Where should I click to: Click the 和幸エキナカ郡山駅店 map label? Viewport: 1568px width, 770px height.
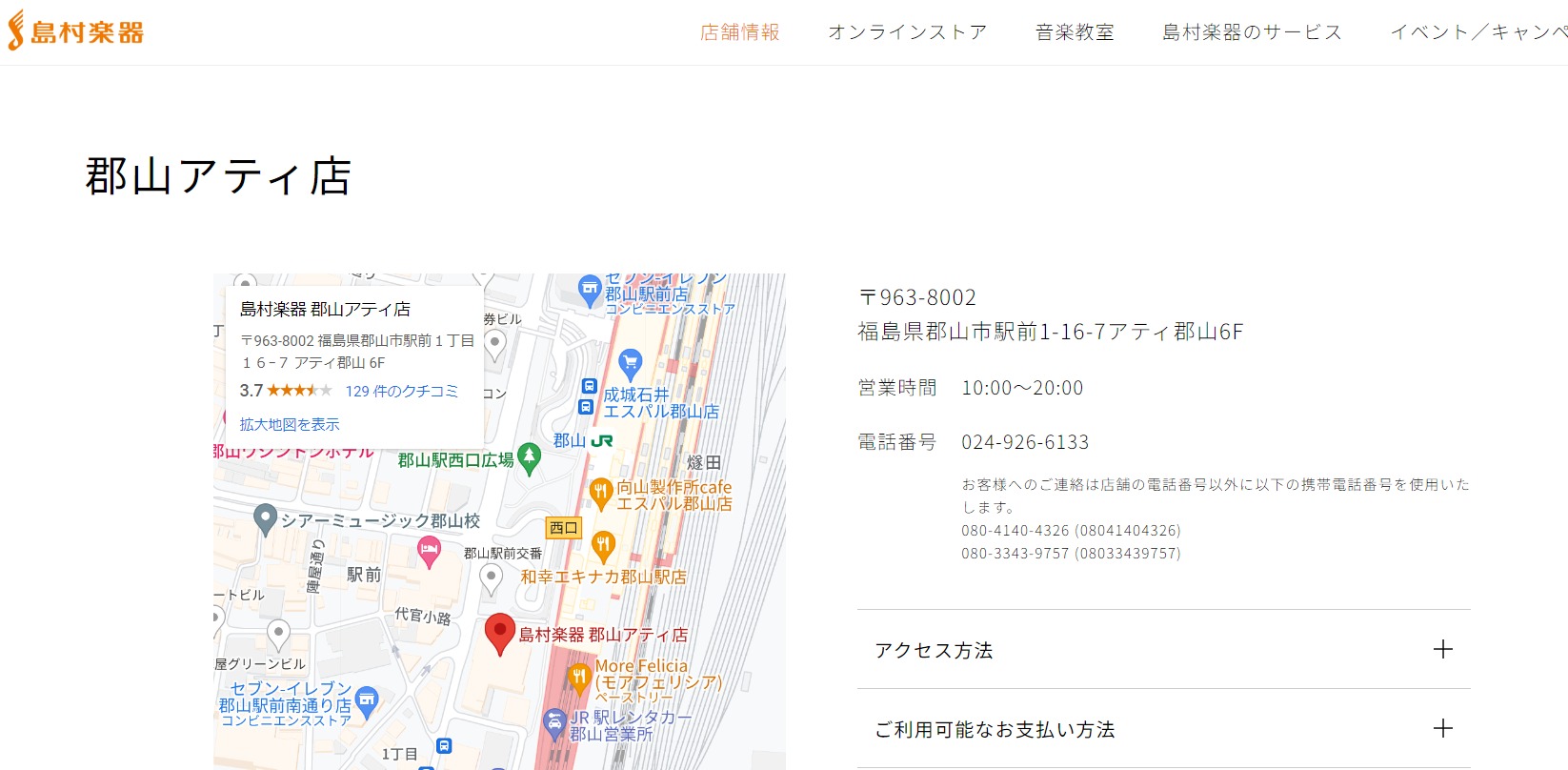click(x=603, y=577)
